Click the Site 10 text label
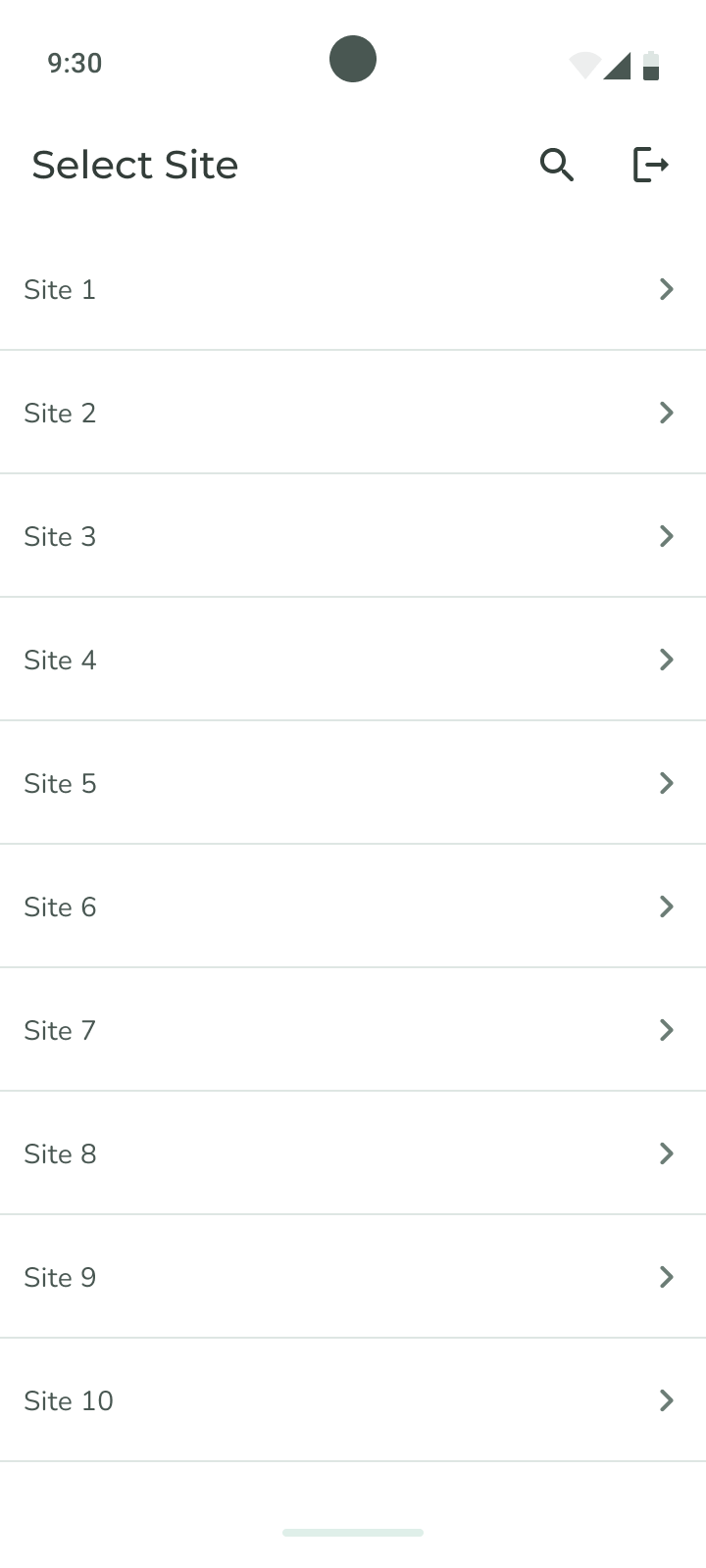 [69, 1400]
